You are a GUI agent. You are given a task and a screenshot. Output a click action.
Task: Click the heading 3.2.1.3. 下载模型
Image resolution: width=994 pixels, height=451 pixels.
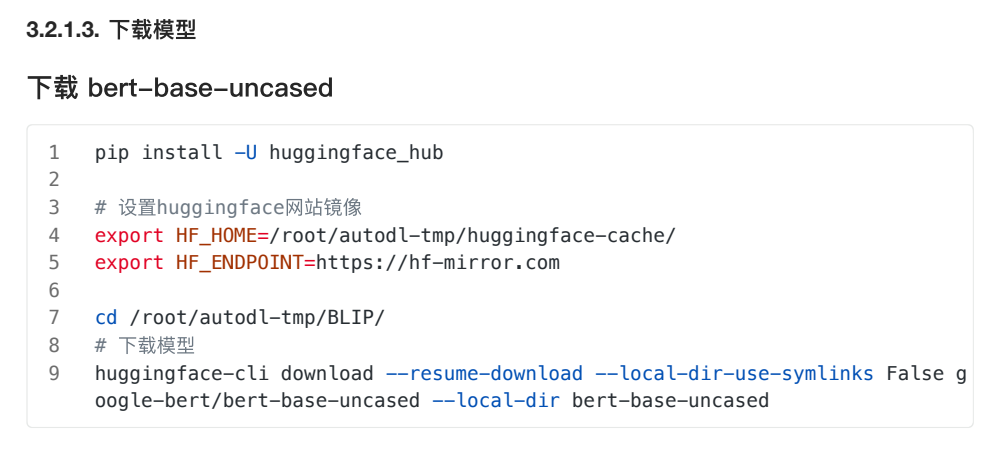pos(111,30)
